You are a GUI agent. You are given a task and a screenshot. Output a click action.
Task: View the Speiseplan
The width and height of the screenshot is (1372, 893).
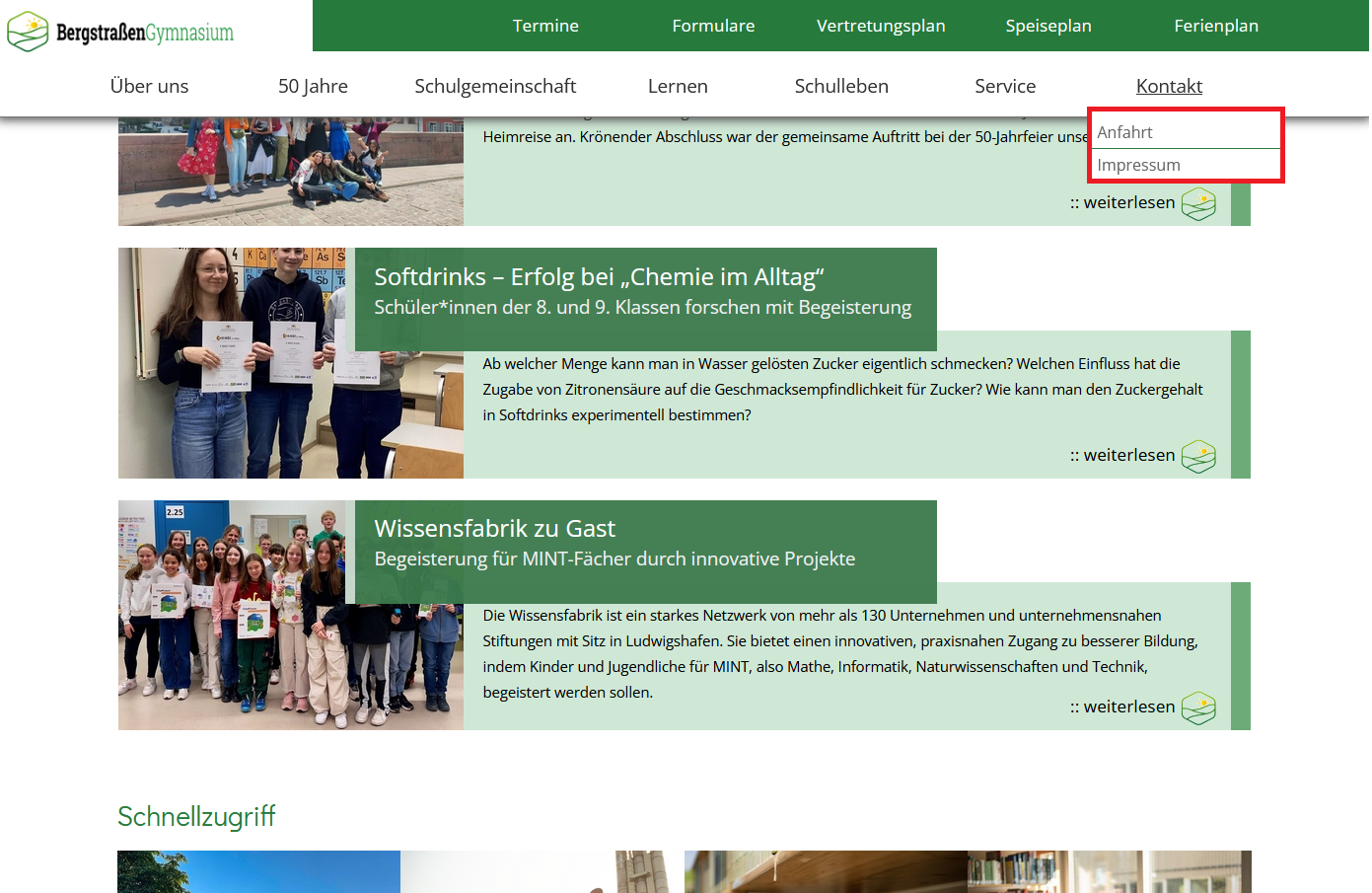[1048, 26]
